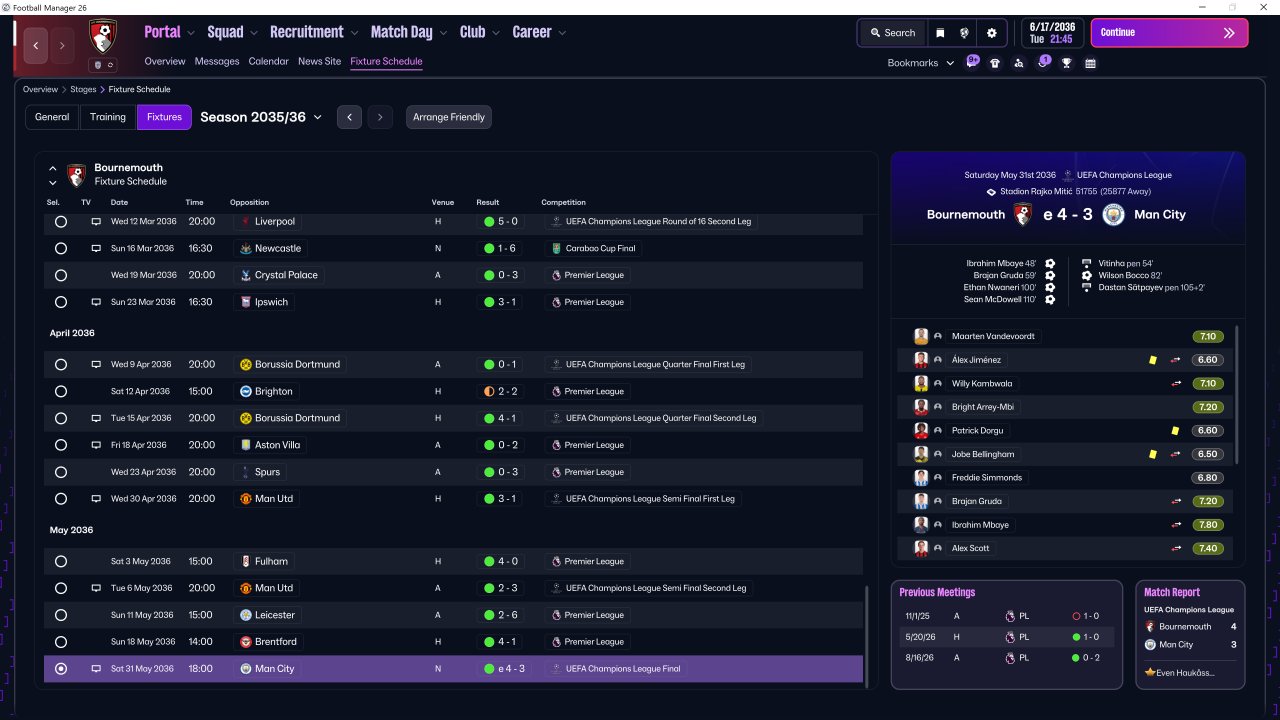Click the small shield icon under the club crest
This screenshot has width=1280, height=720.
[x=97, y=65]
